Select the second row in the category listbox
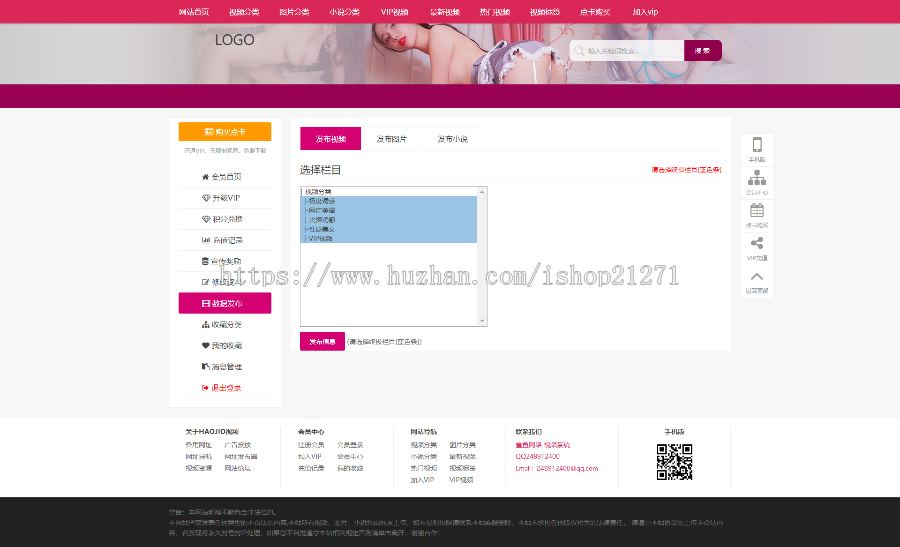 tap(389, 201)
